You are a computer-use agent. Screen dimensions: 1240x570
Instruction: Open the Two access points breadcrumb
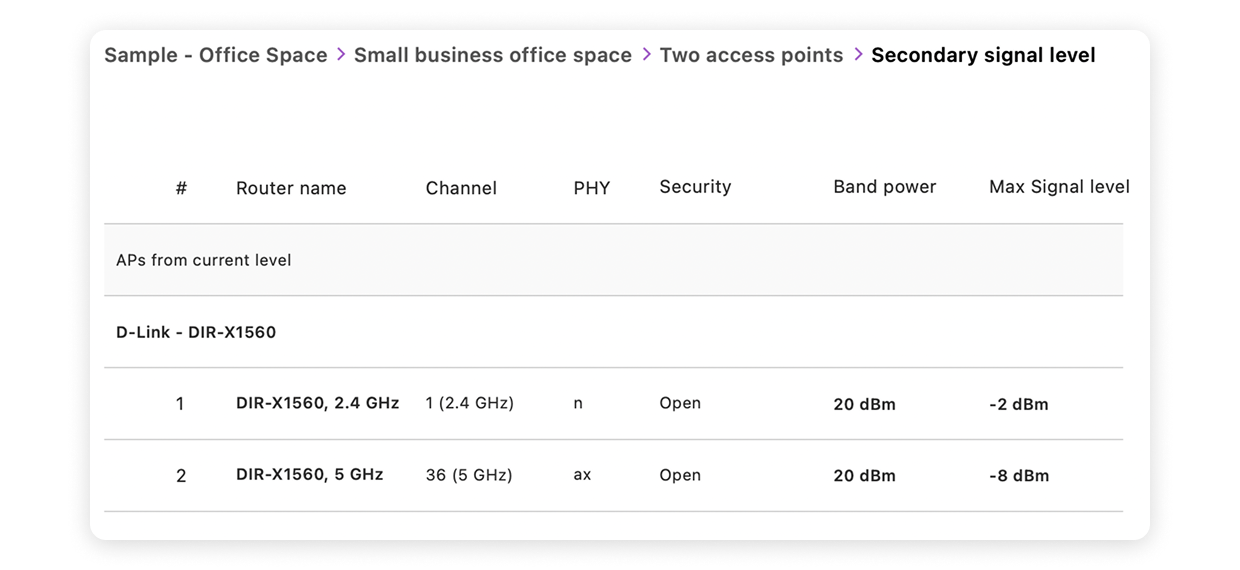[x=751, y=55]
